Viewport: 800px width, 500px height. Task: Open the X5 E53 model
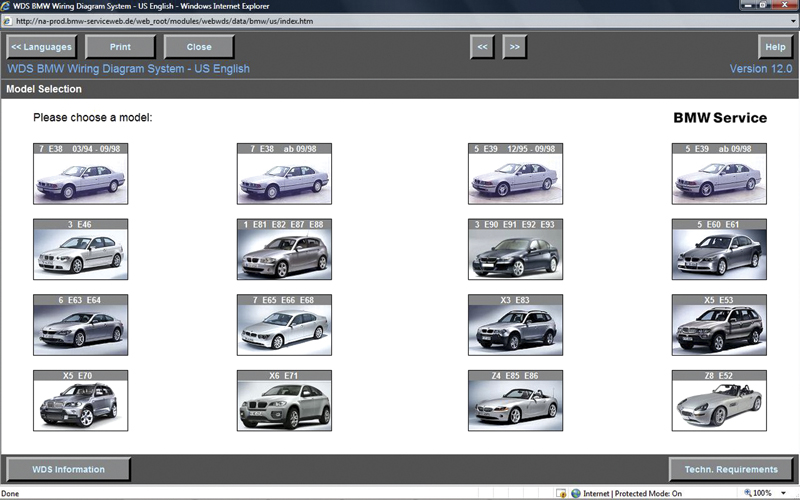click(719, 324)
